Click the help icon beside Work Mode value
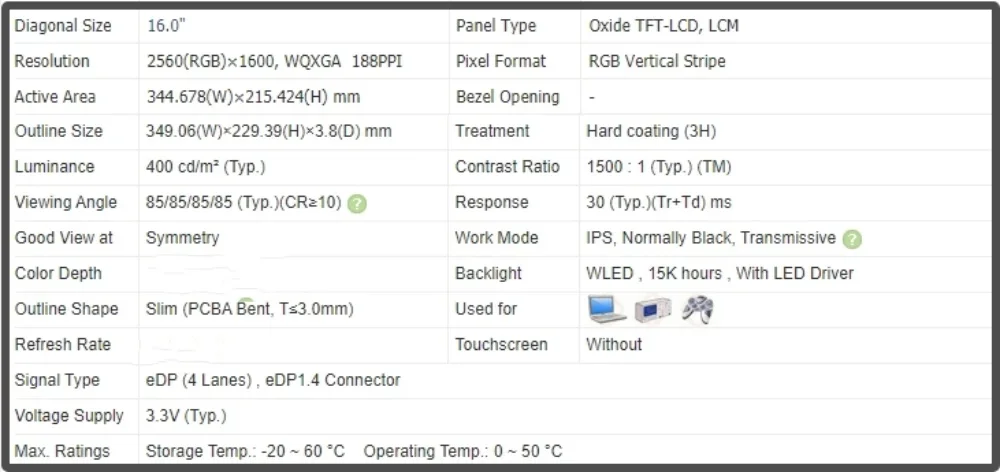1000x472 pixels. coord(851,240)
